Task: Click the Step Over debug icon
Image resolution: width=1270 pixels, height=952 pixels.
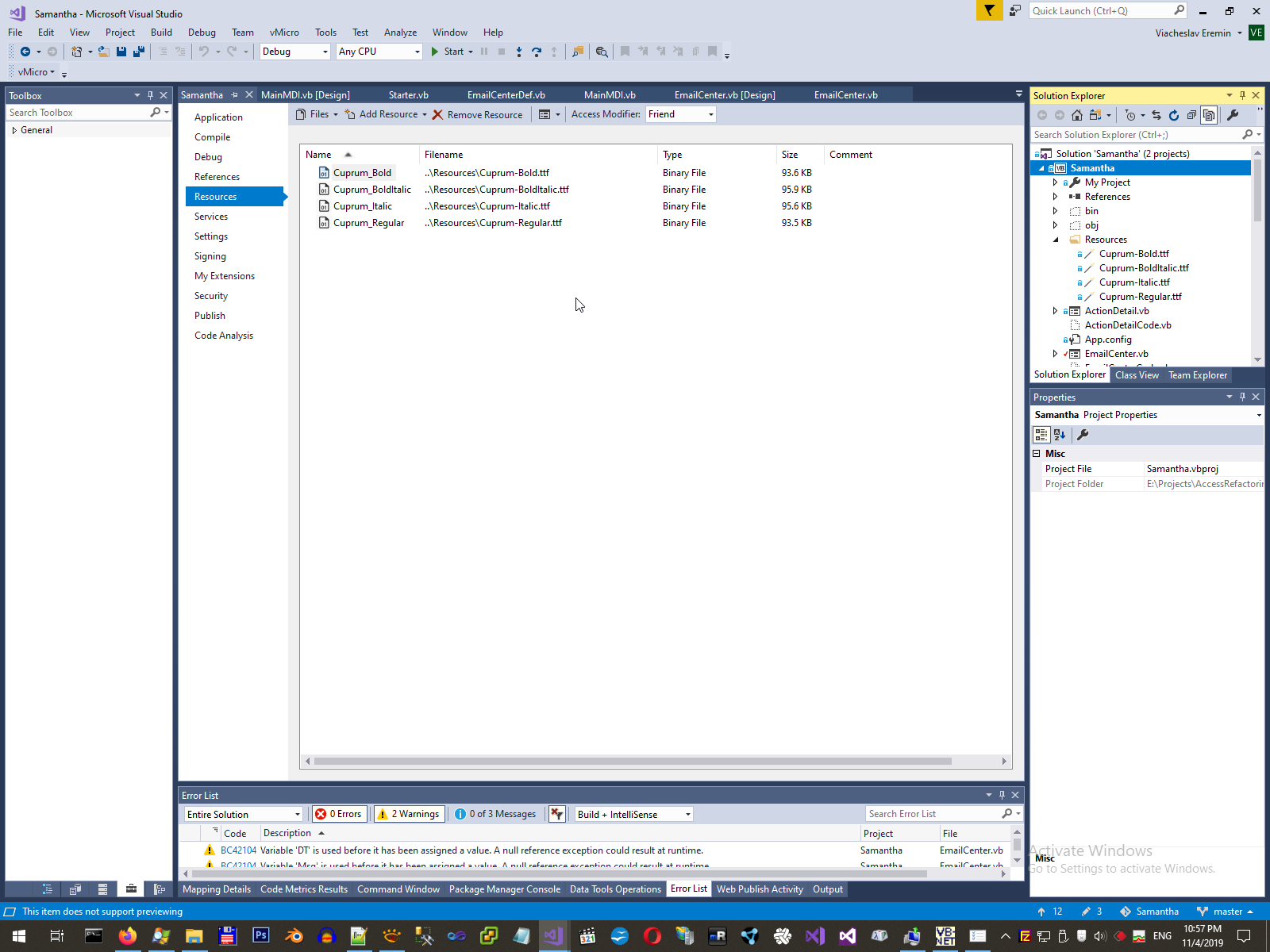Action: pos(537,52)
